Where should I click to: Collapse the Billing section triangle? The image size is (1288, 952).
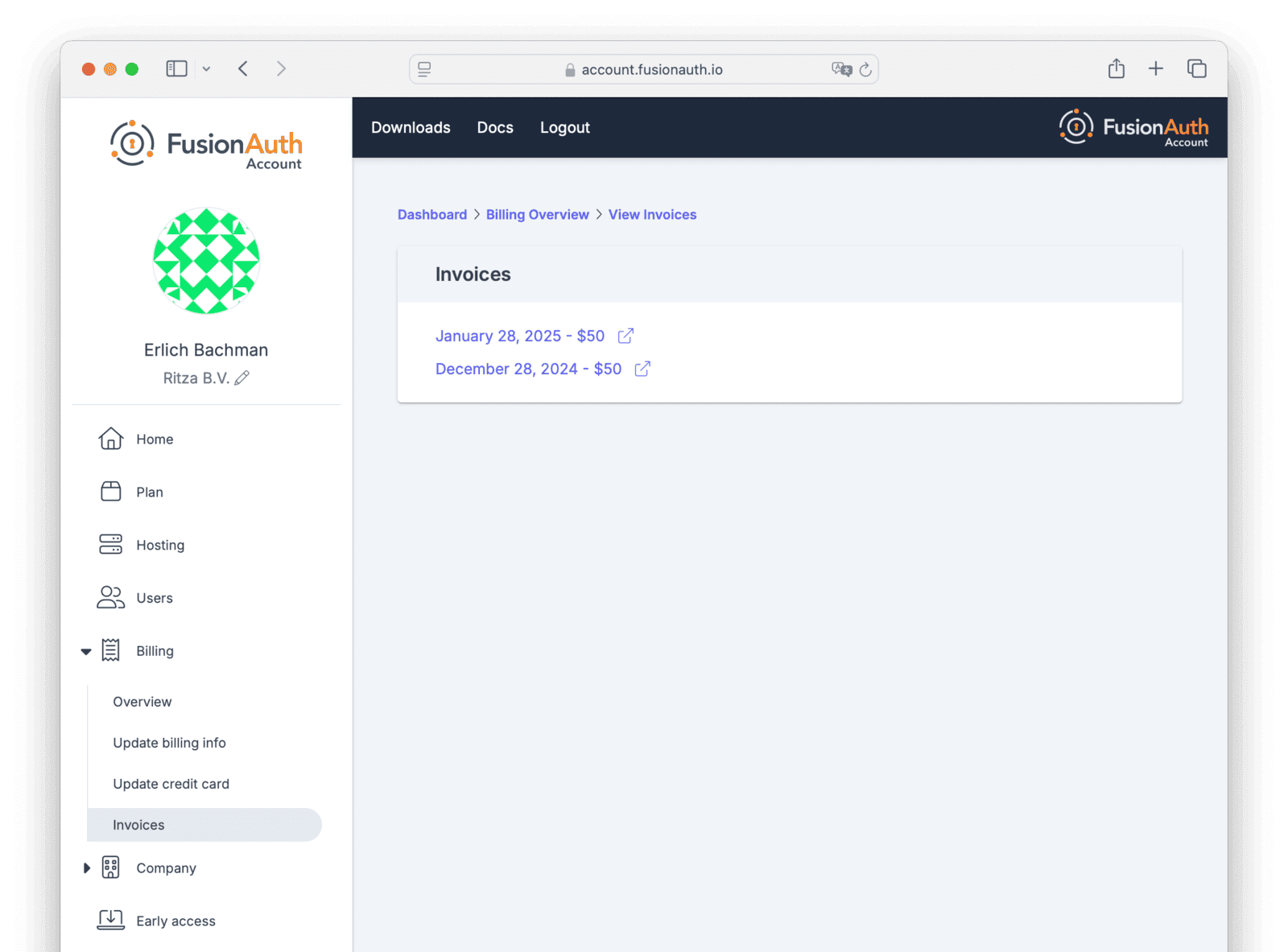(86, 652)
